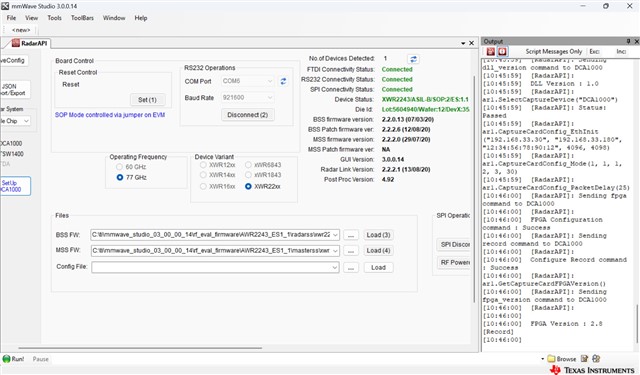Open the script list arrow beside Browse

point(542,359)
